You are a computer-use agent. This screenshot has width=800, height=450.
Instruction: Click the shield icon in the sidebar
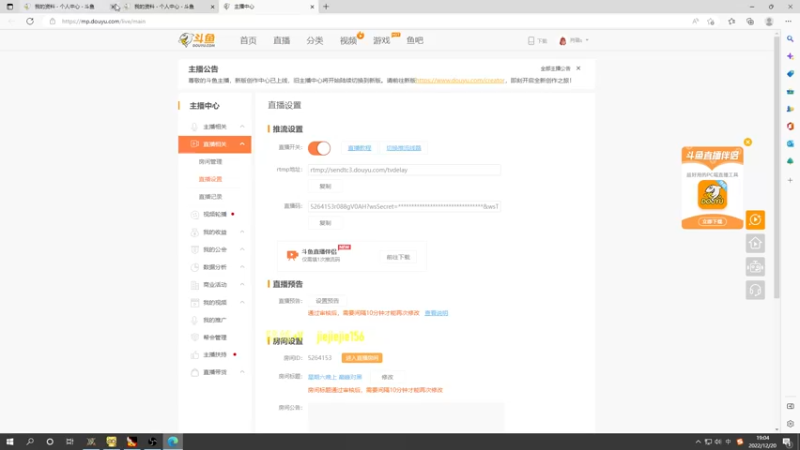pos(194,337)
